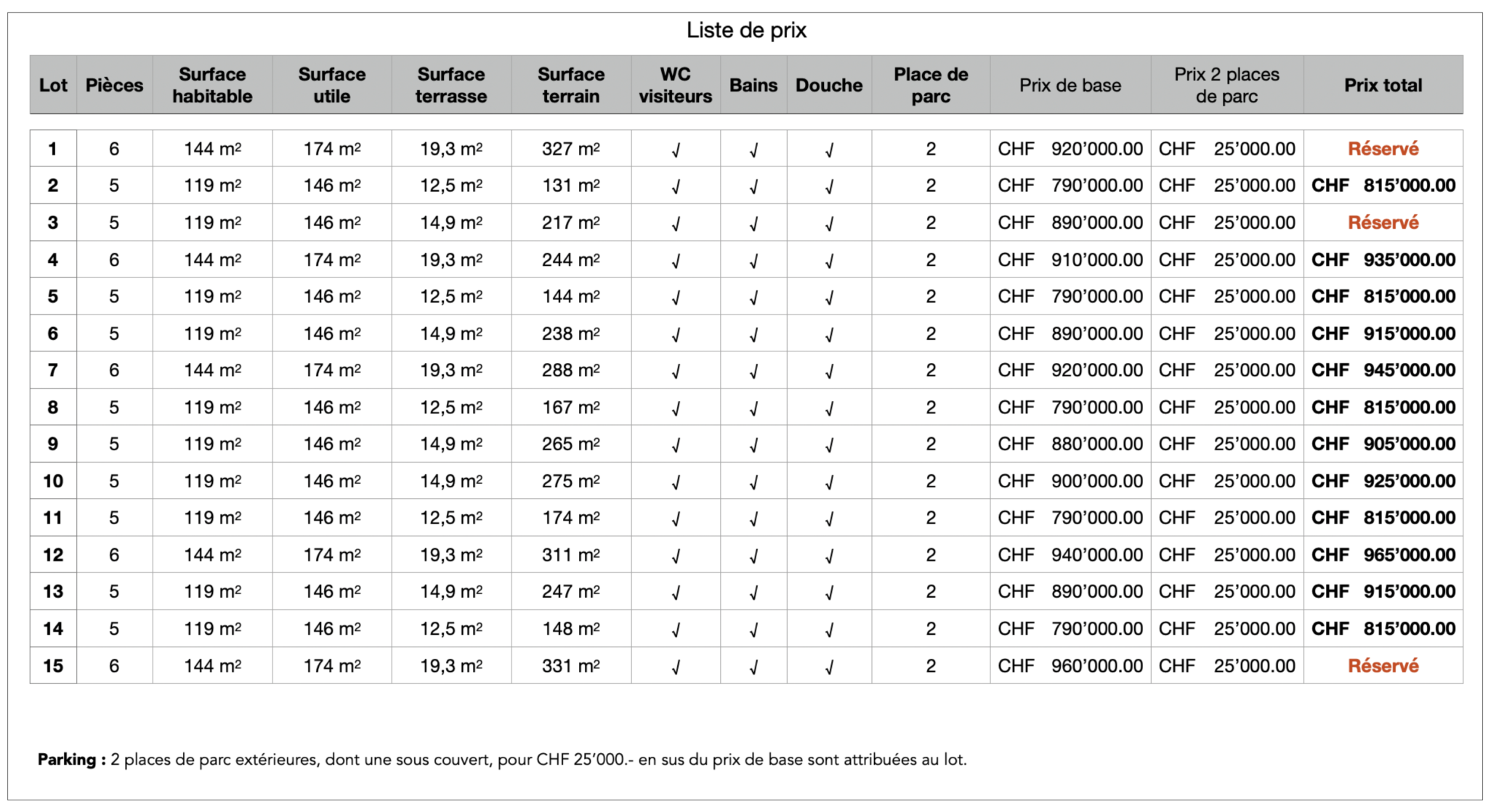Select the 327 m² terrain surface cell
This screenshot has width=1488, height=812.
tap(571, 149)
